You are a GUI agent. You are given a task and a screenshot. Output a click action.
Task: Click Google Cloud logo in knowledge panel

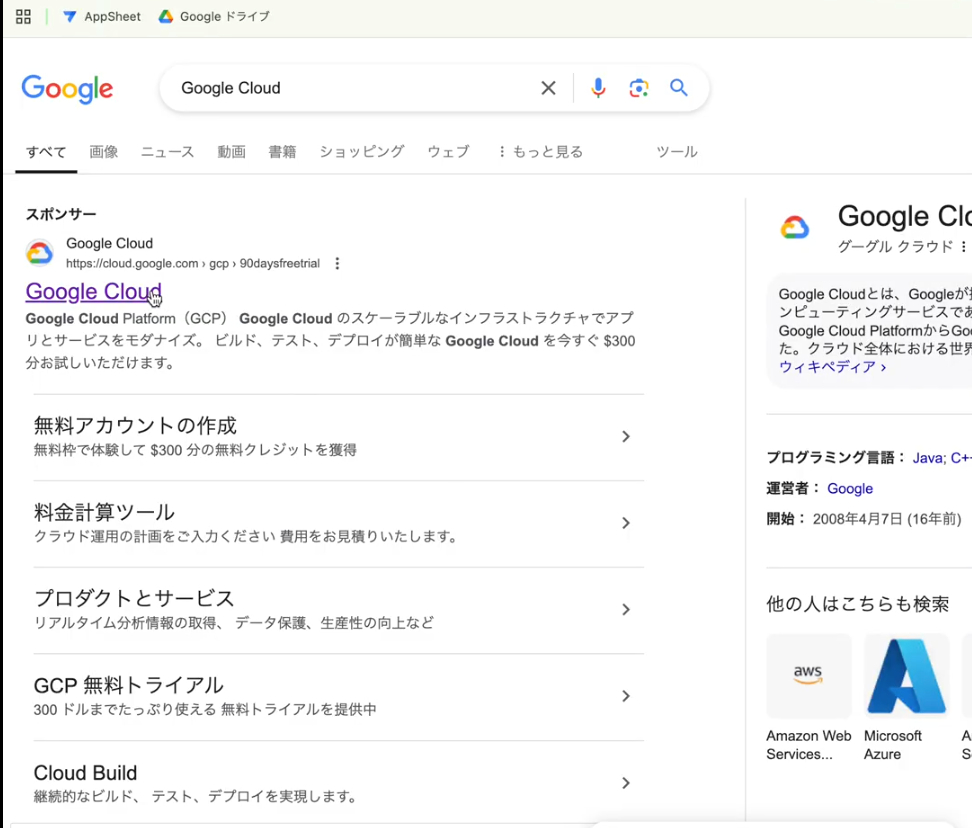pos(795,227)
